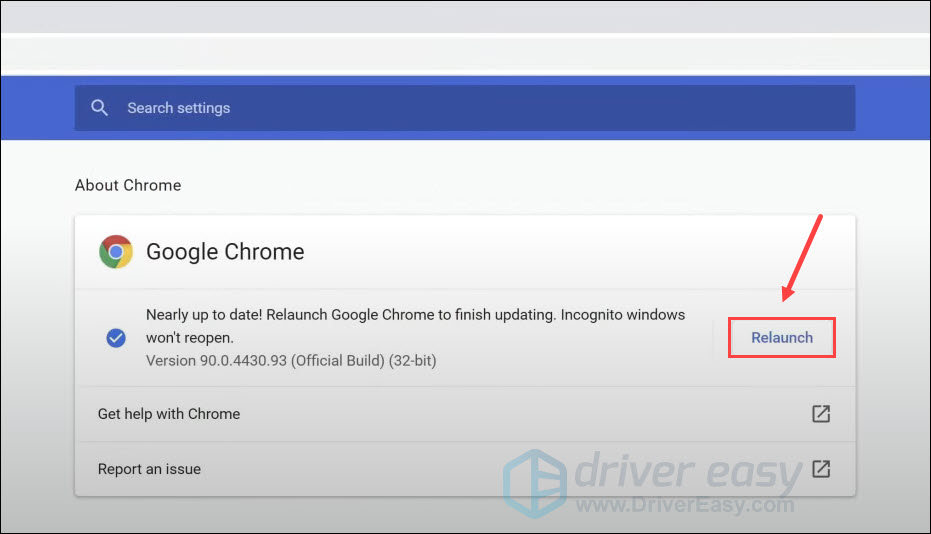The height and width of the screenshot is (534, 931).
Task: Click the magnifier icon in the search bar
Action: click(99, 108)
